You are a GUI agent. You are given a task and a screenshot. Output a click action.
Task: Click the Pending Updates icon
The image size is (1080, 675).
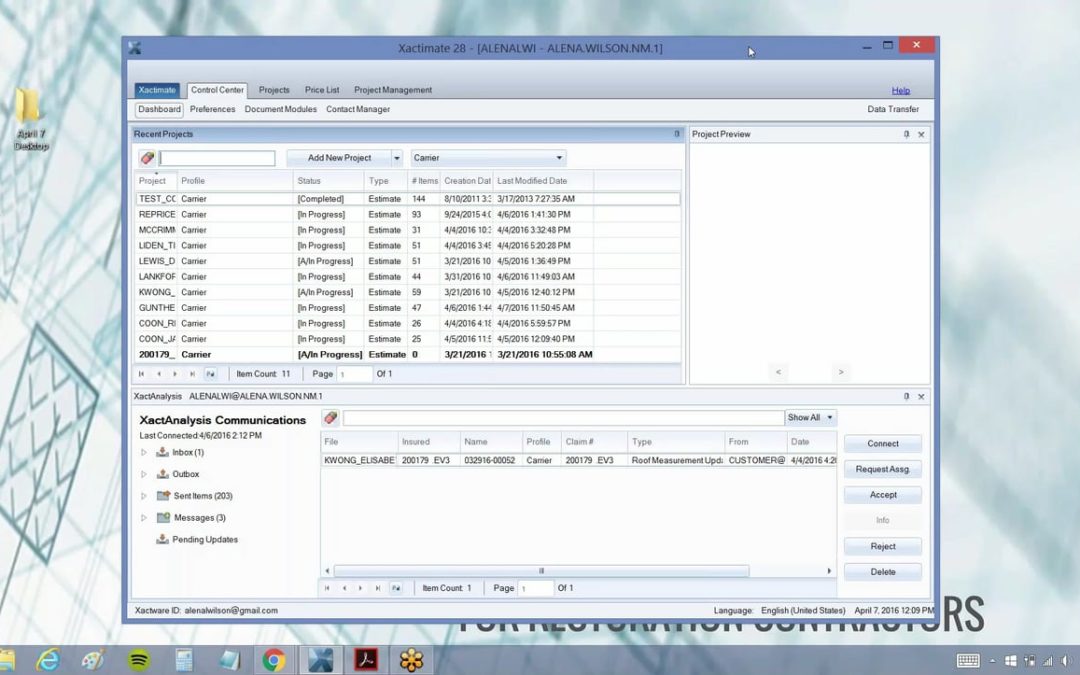click(x=163, y=539)
